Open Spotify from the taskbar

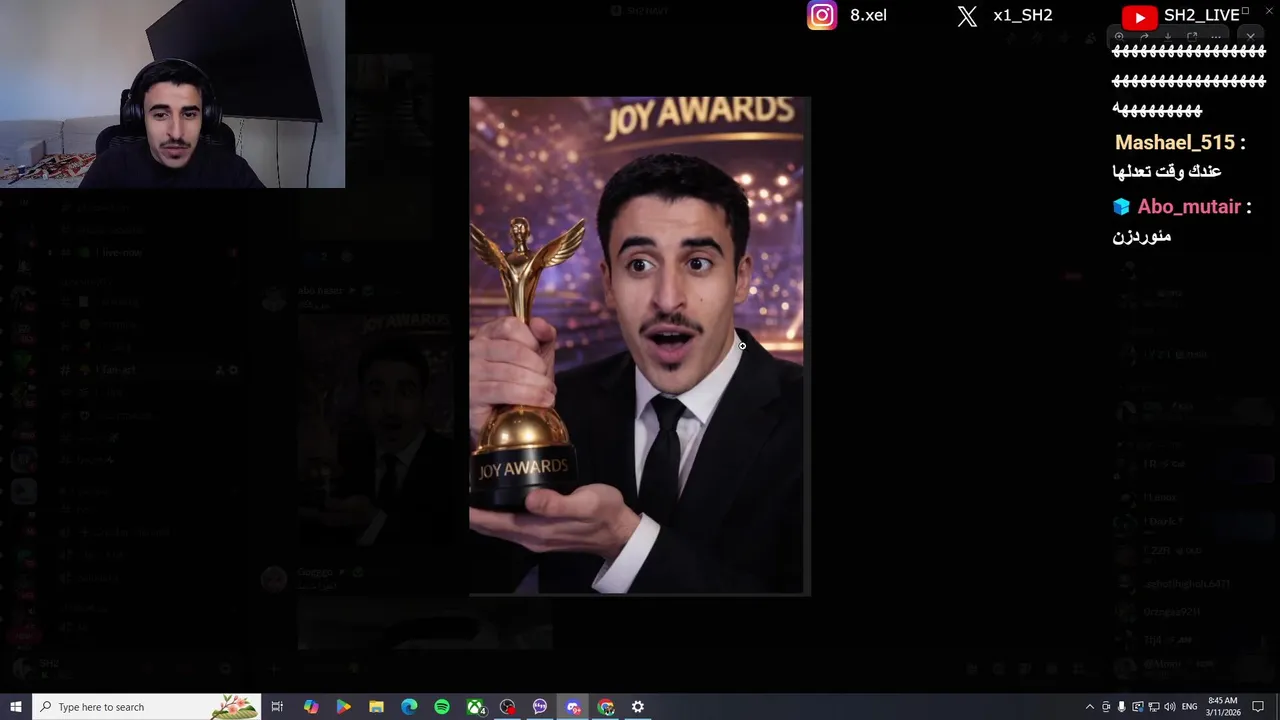[442, 707]
